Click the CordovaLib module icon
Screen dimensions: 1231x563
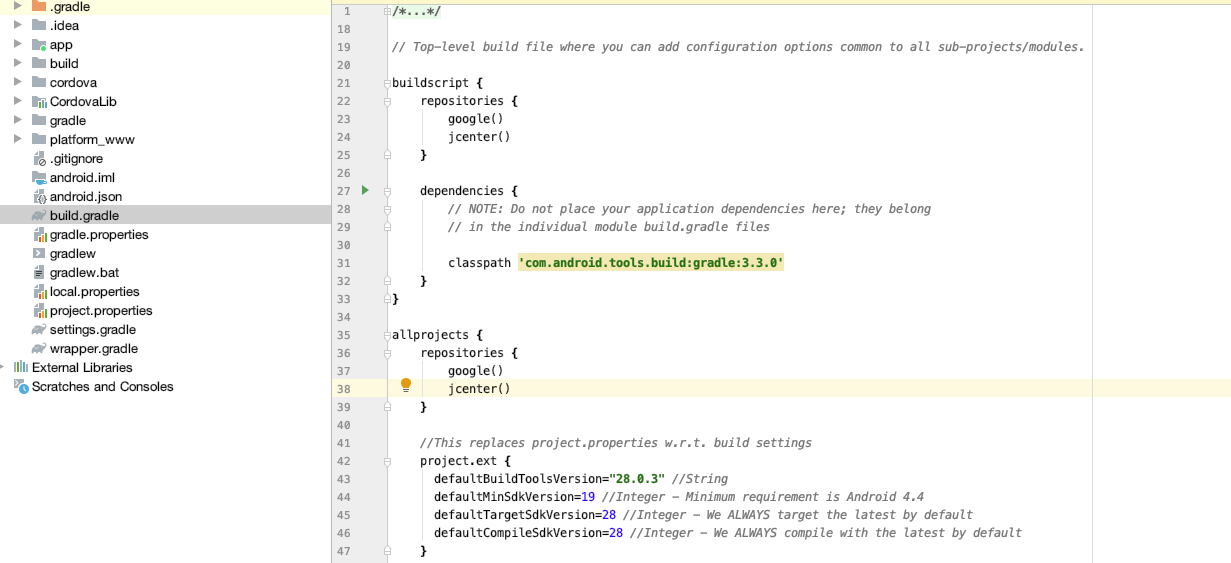click(x=39, y=101)
